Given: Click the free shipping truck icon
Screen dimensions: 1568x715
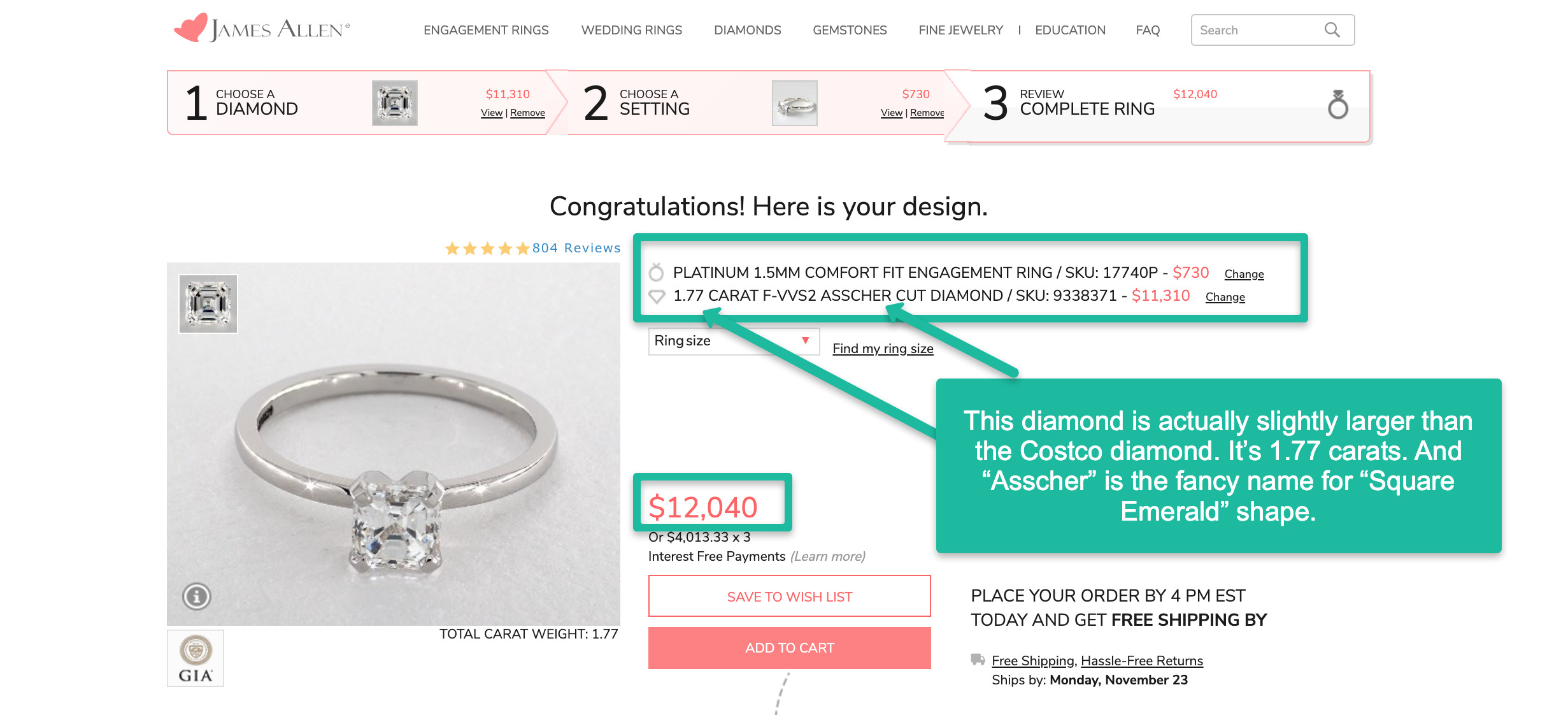Looking at the screenshot, I should [978, 660].
